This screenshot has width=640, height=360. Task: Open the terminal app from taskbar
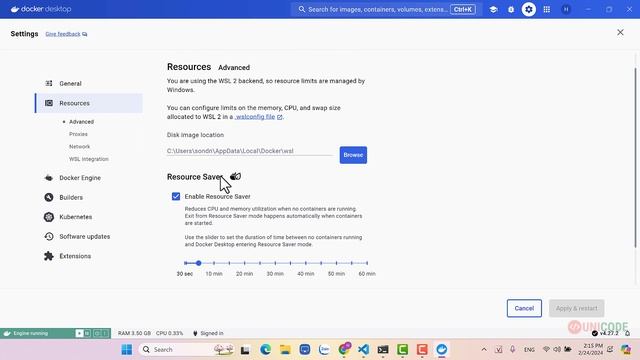pos(383,349)
